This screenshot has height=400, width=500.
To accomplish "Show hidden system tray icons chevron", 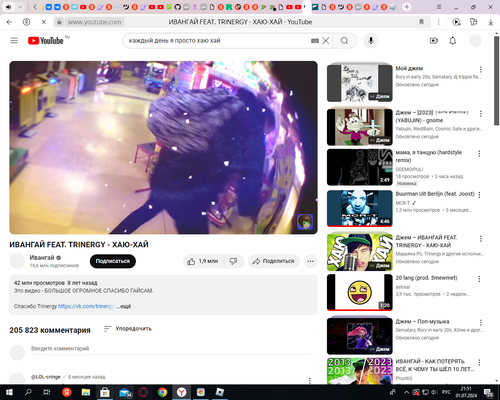I will 406,392.
